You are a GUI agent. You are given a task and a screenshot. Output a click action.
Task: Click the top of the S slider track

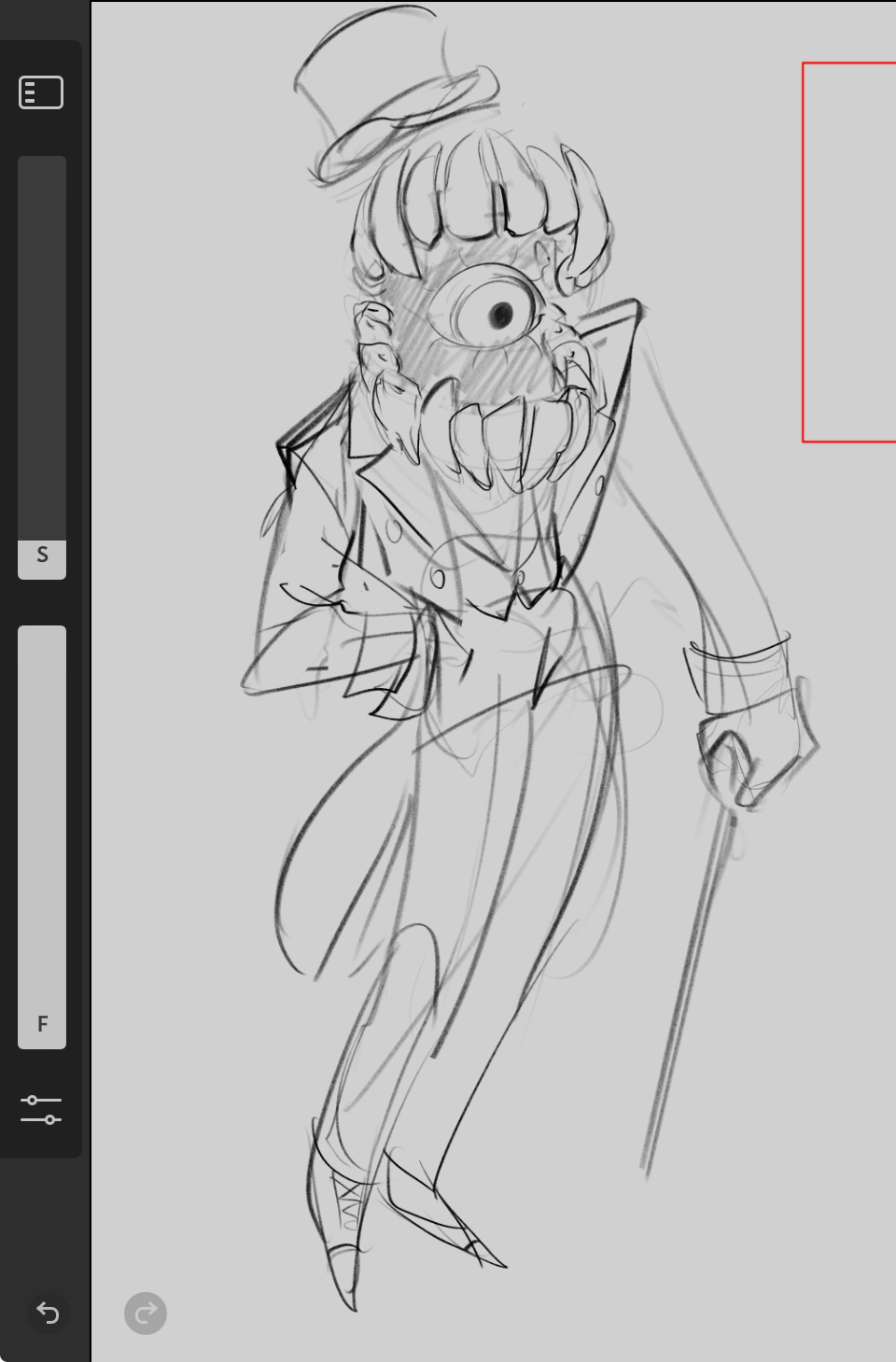(x=42, y=168)
